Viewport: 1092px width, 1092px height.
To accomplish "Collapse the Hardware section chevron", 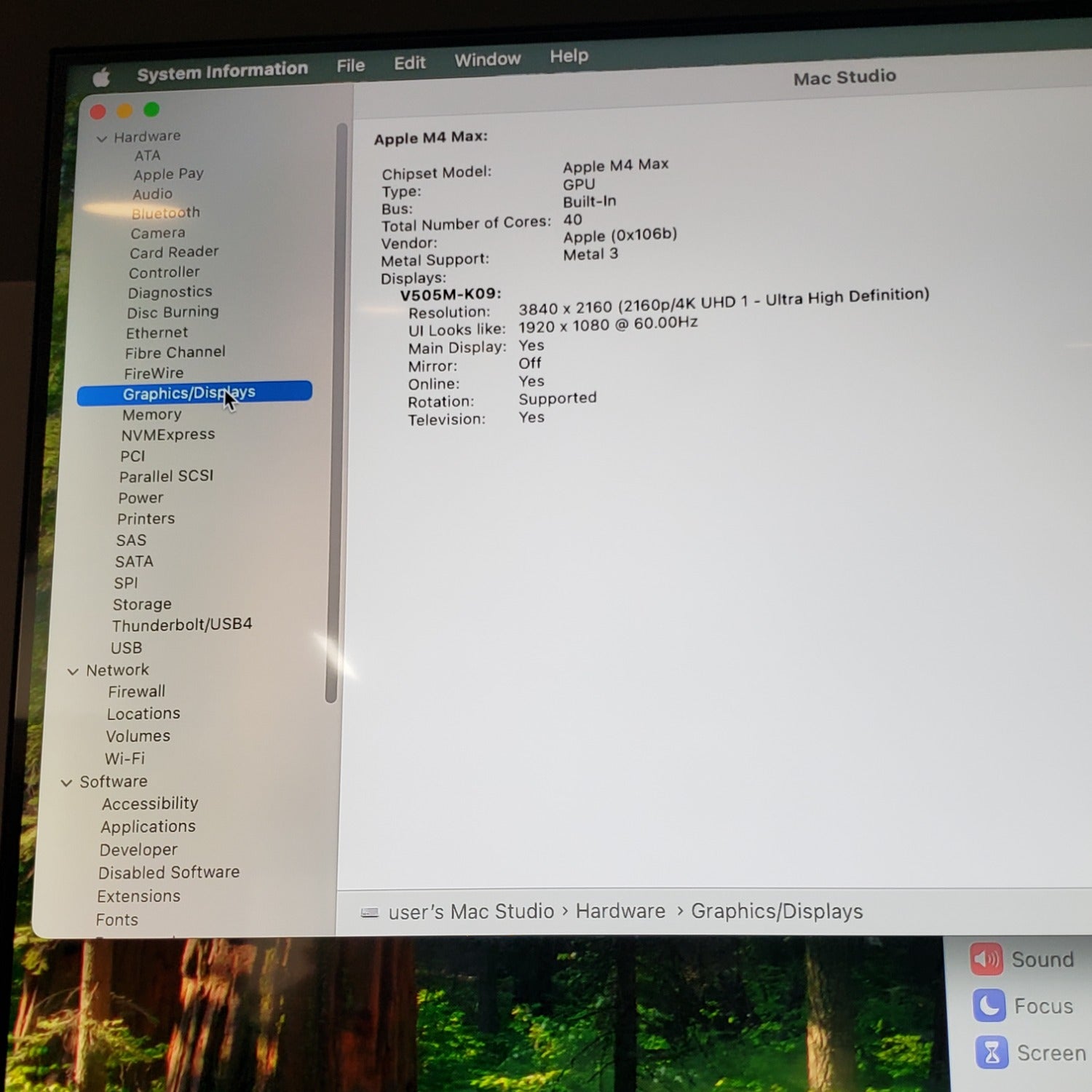I will (x=102, y=138).
